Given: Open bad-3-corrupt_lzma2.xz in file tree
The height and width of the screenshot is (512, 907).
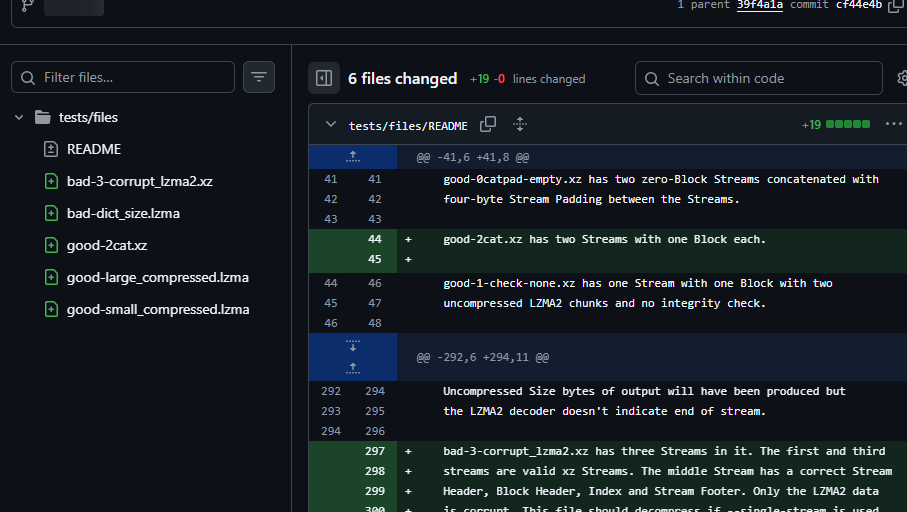Looking at the screenshot, I should [139, 181].
